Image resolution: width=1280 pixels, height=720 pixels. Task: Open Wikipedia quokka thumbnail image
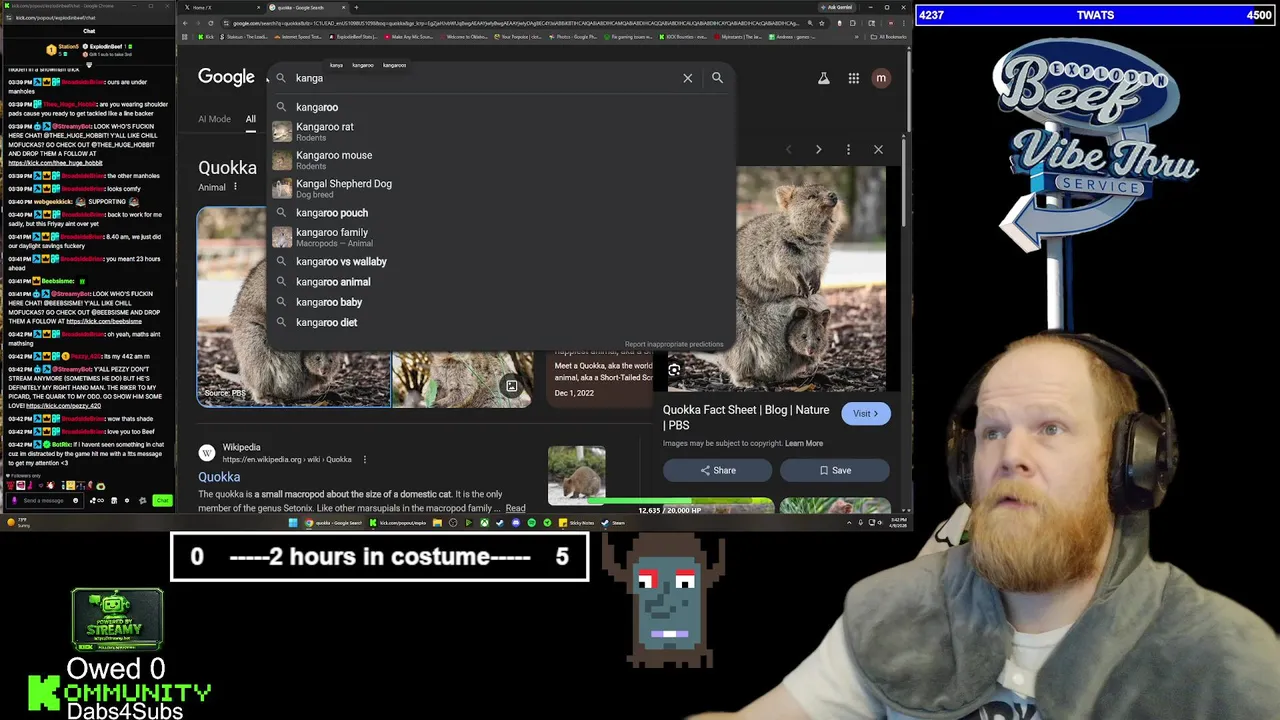(576, 475)
